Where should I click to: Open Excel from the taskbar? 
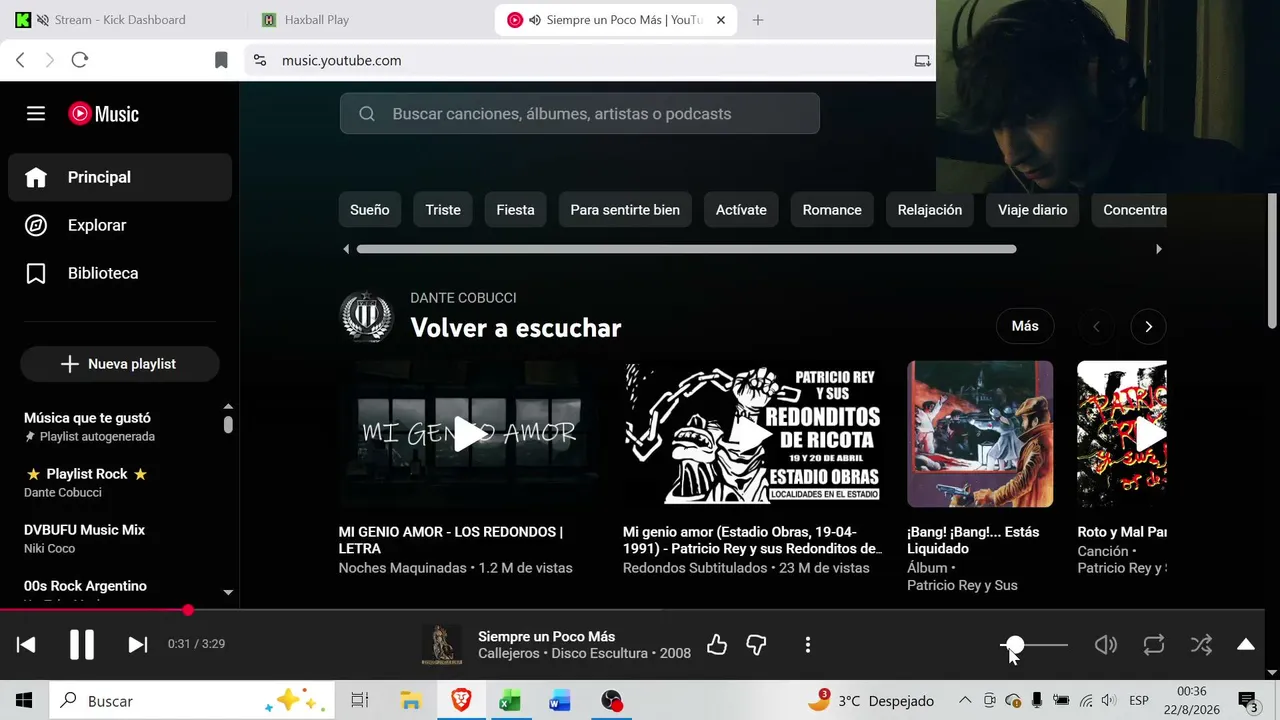[x=510, y=701]
